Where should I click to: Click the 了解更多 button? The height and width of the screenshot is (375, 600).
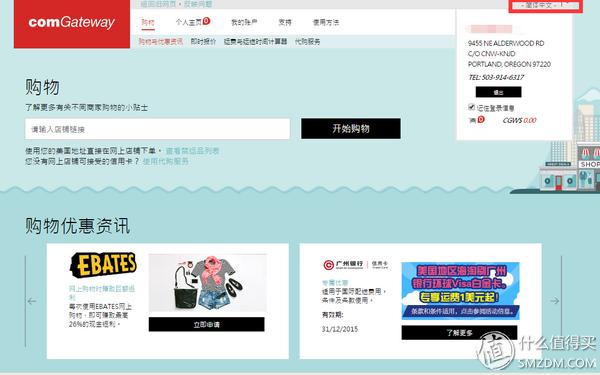point(459,333)
